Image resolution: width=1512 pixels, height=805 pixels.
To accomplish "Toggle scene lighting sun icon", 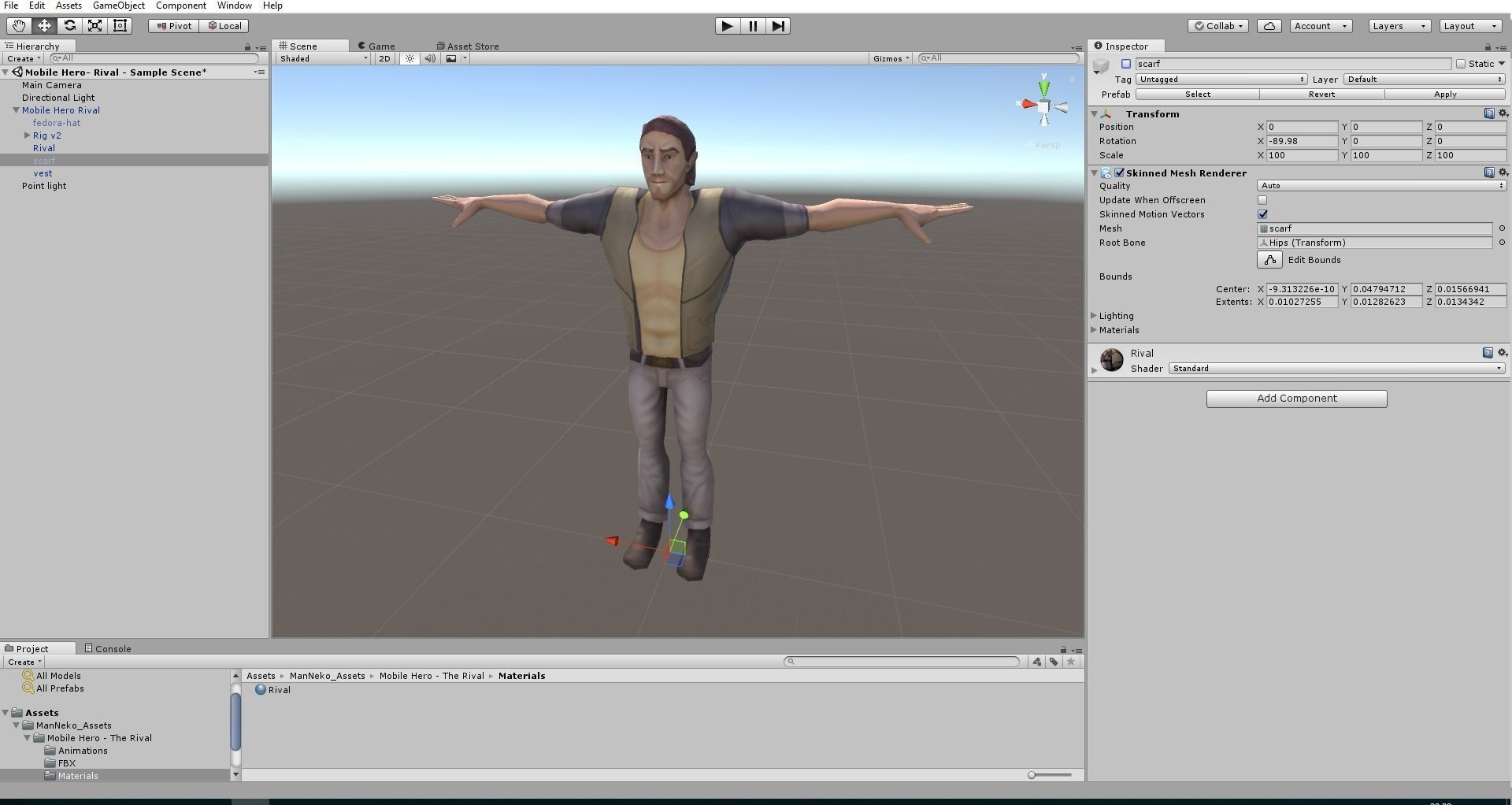I will point(409,58).
